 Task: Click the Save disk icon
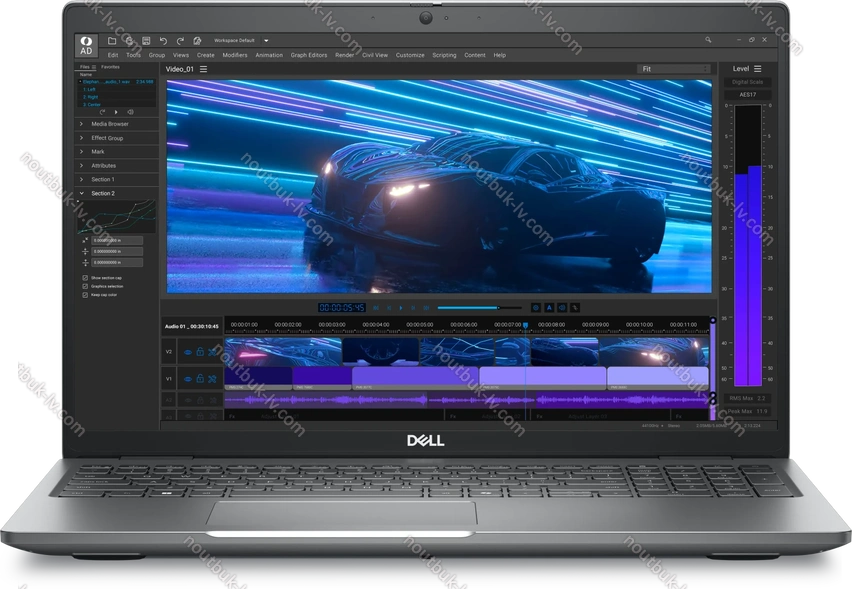pyautogui.click(x=146, y=40)
